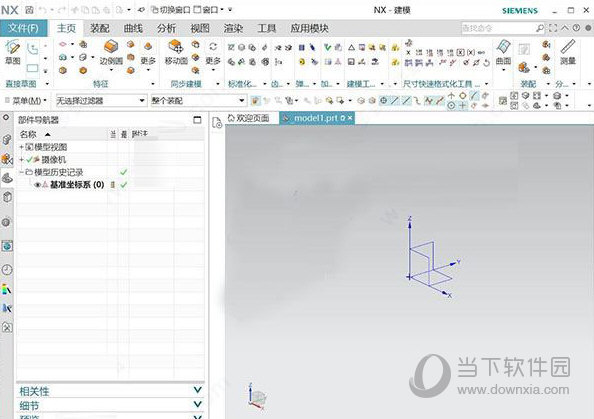Image resolution: width=594 pixels, height=419 pixels.
Task: Open the history clock sidebar icon
Action: tap(7, 269)
